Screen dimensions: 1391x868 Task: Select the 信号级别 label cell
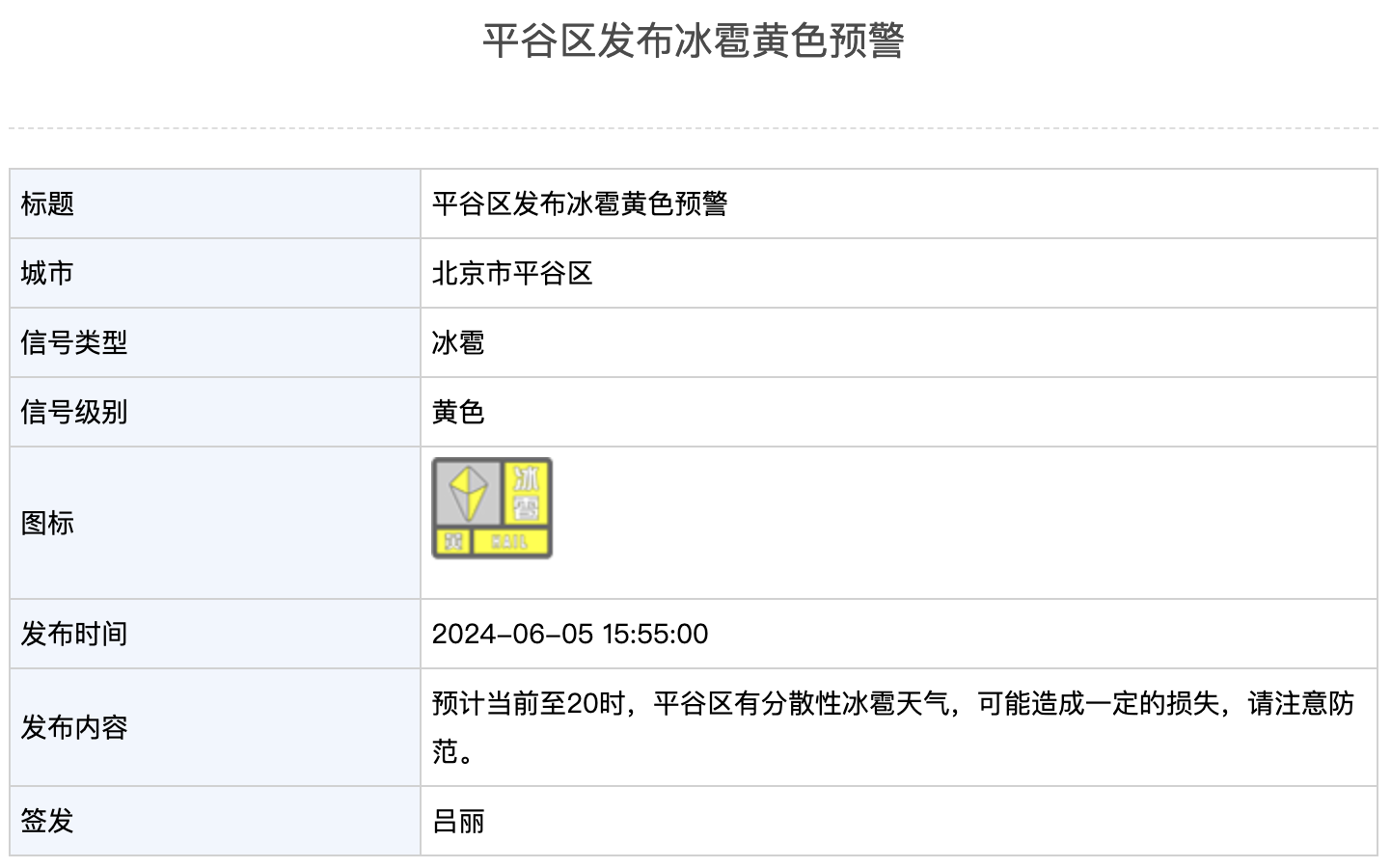coord(215,412)
